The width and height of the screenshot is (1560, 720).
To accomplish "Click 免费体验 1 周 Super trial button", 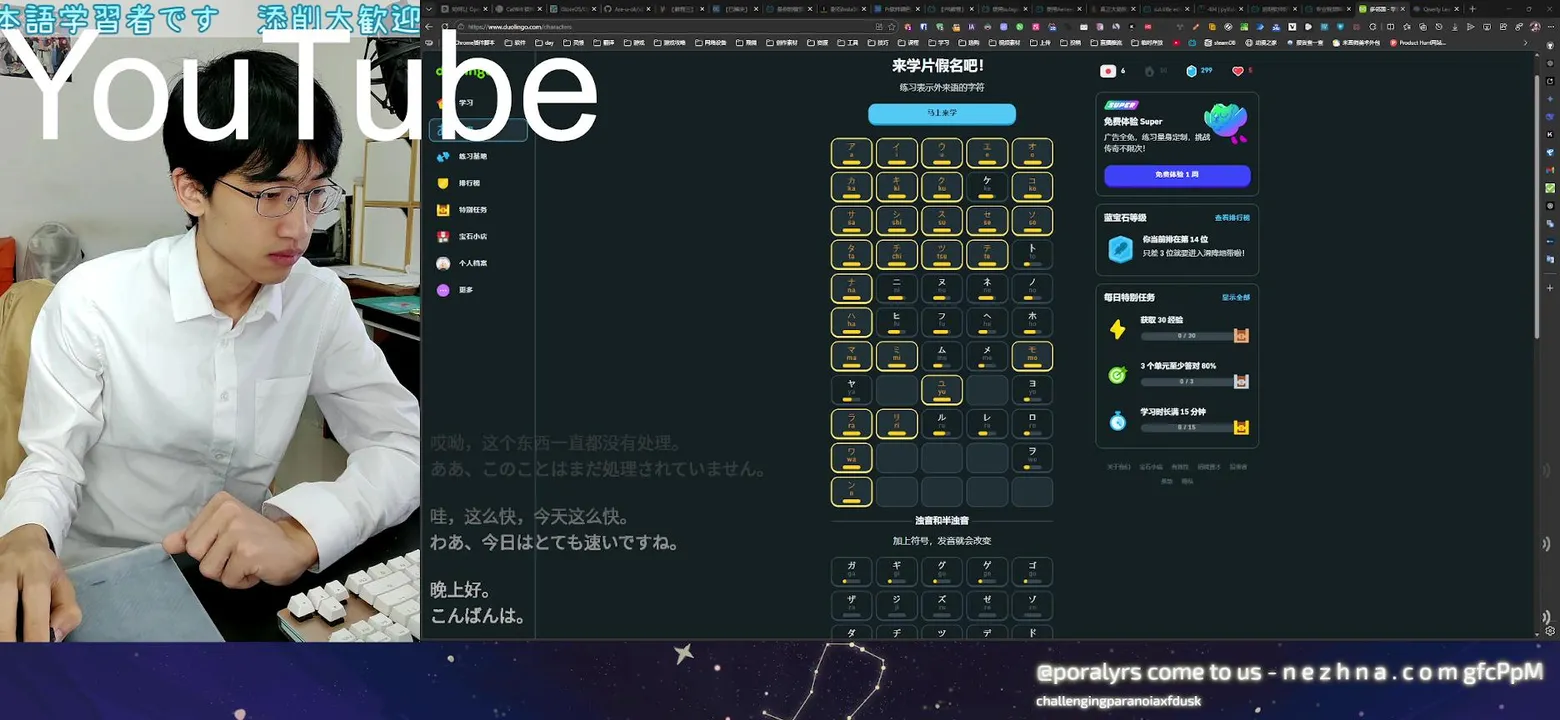I will pos(1177,175).
